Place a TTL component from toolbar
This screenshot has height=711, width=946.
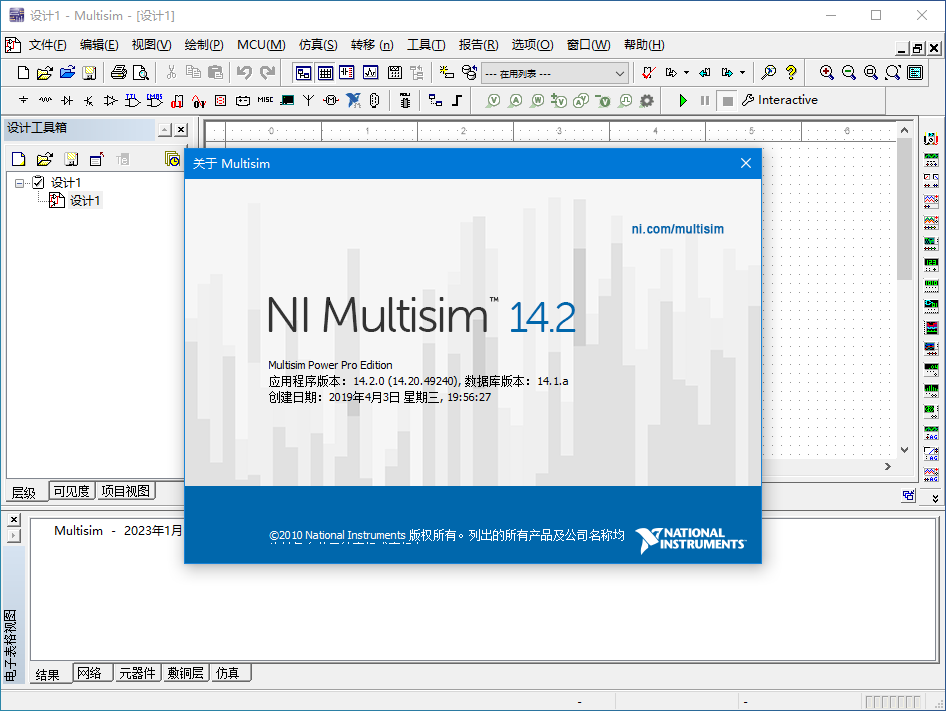(132, 100)
